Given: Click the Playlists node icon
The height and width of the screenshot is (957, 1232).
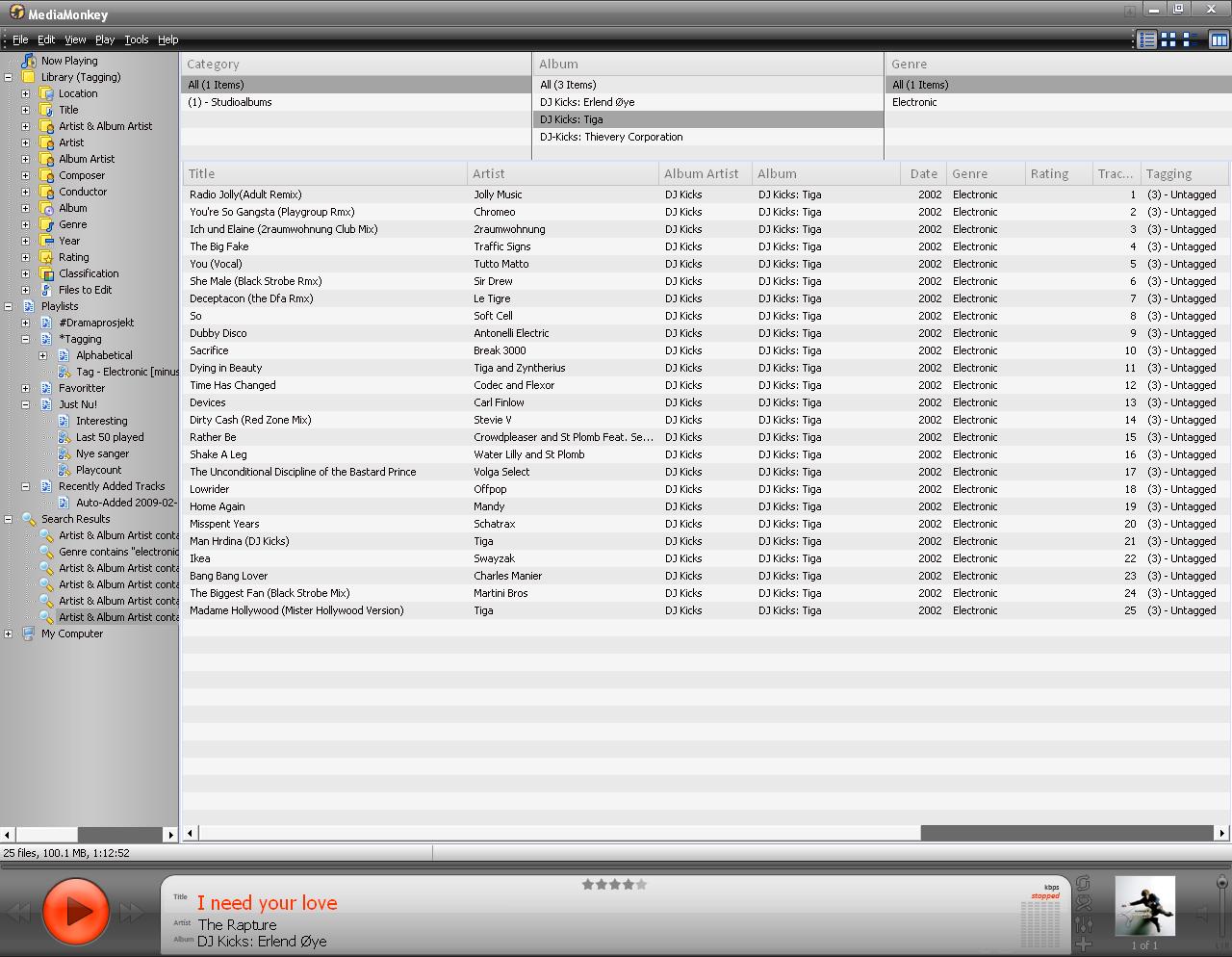Looking at the screenshot, I should (x=29, y=306).
